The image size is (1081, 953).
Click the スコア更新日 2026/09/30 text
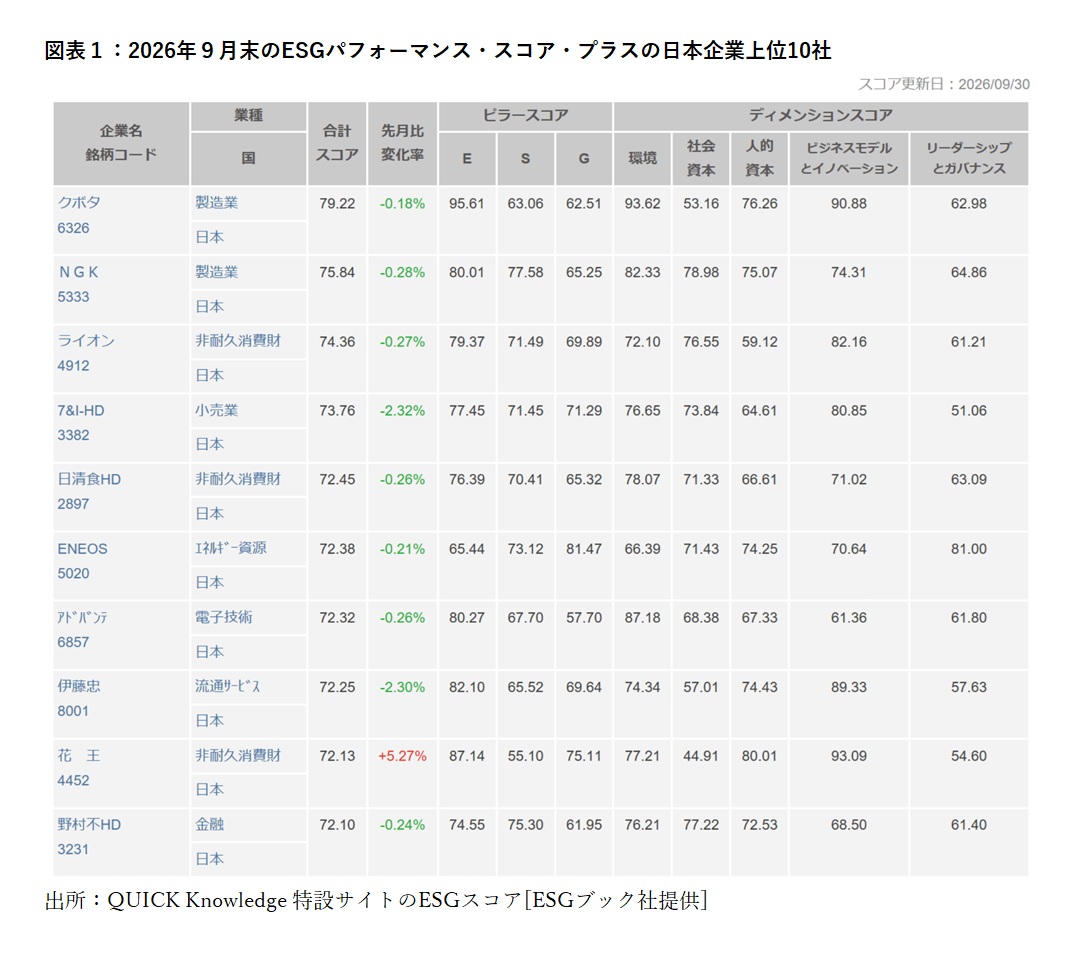(944, 84)
